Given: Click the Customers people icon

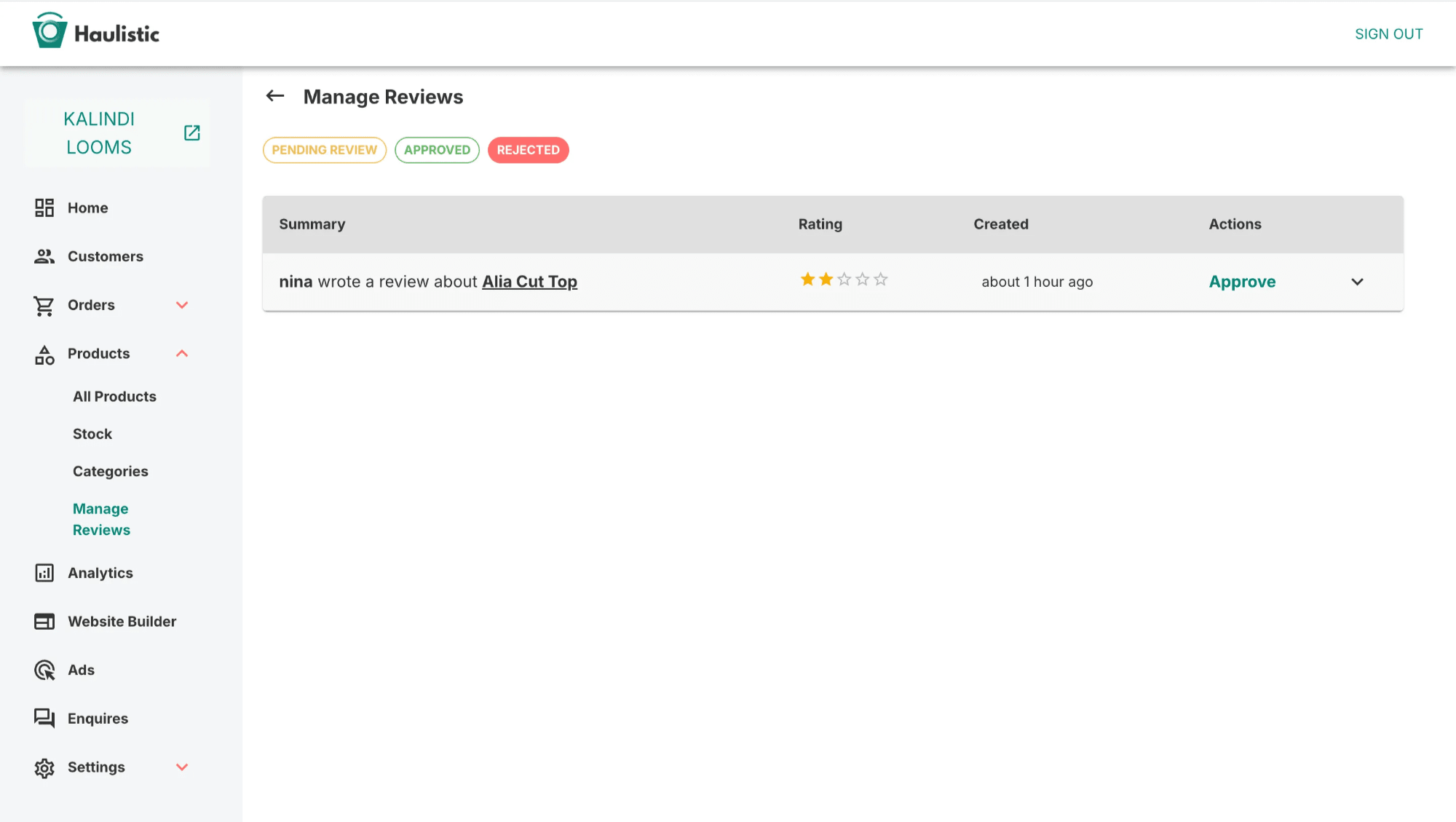Looking at the screenshot, I should 44,256.
